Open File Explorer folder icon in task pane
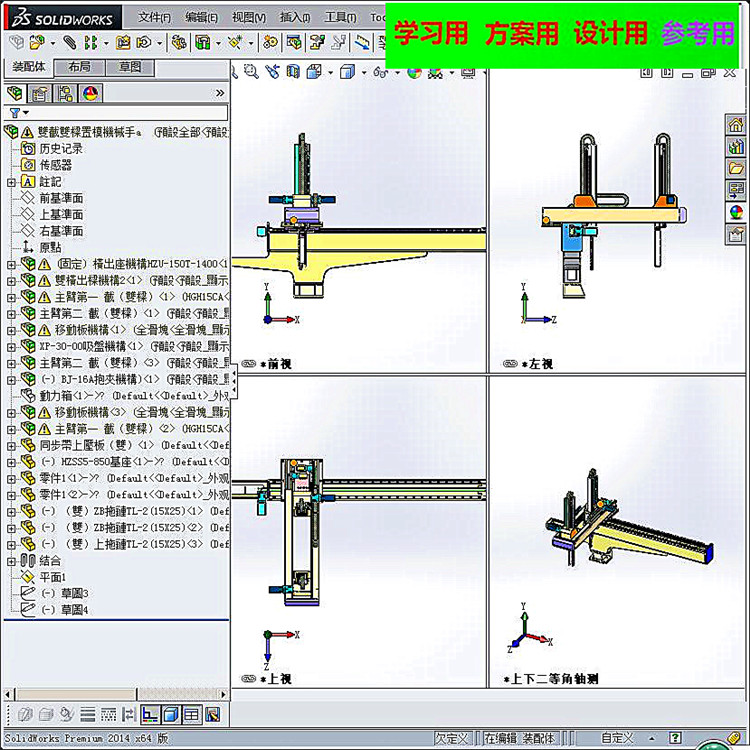 (x=736, y=168)
